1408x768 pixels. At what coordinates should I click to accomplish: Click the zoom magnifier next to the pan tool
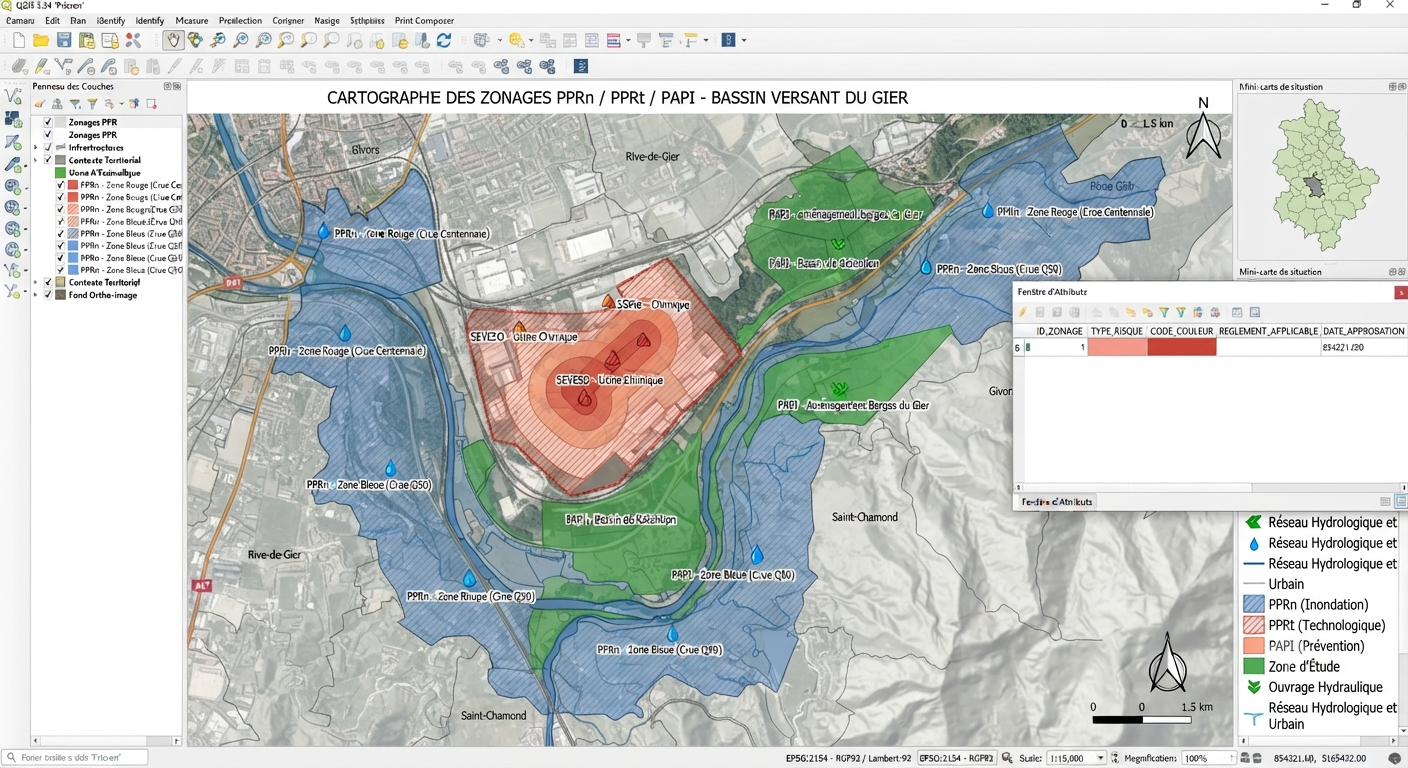coord(218,40)
